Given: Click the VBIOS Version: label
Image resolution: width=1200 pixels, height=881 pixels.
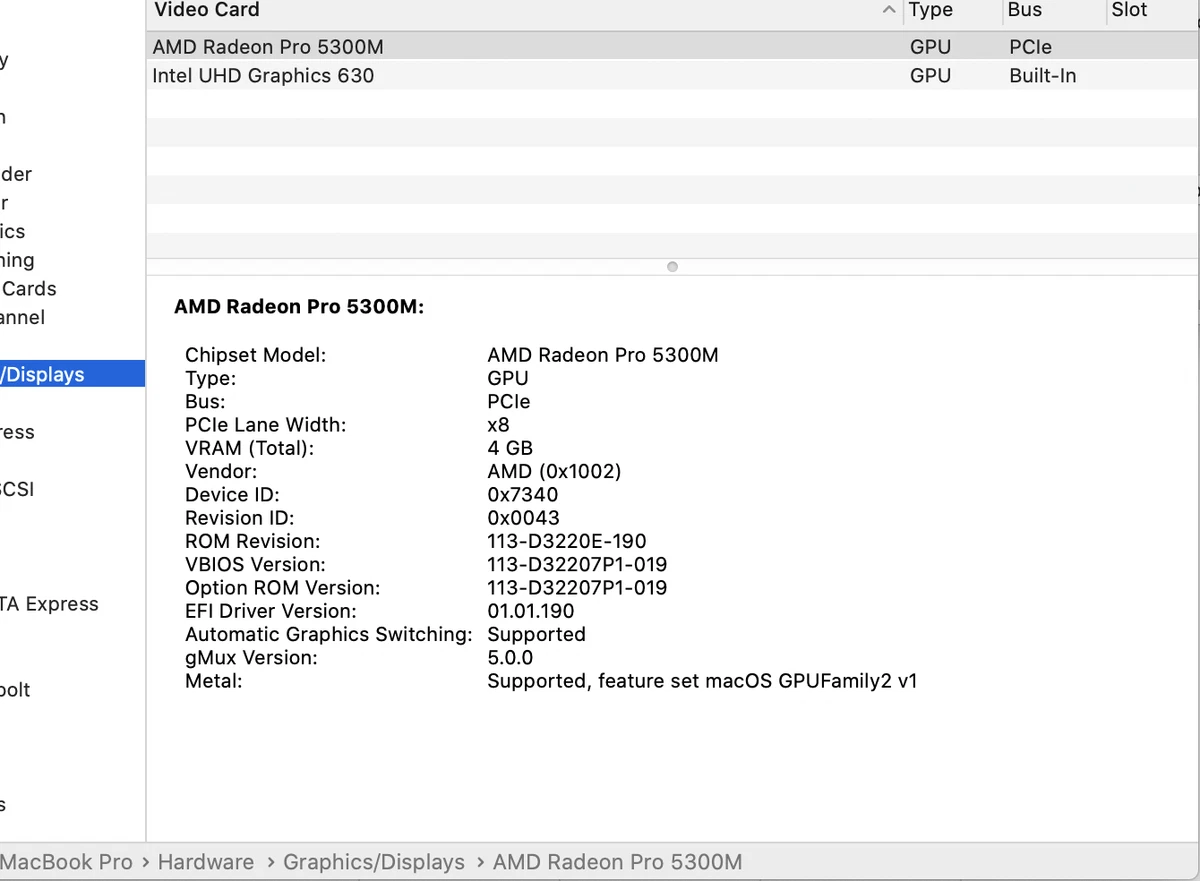Looking at the screenshot, I should (255, 565).
